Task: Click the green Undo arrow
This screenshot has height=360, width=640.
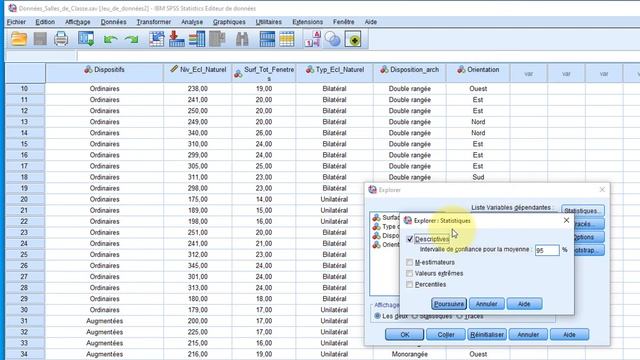Action: [x=110, y=40]
